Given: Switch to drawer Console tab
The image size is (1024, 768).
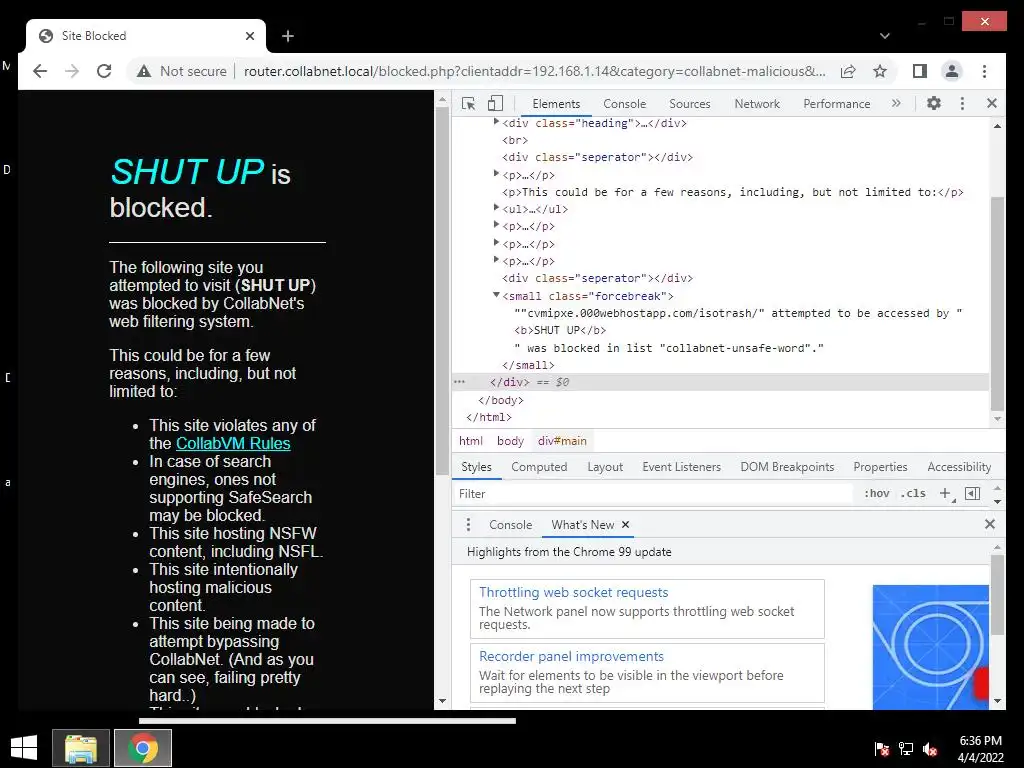Looking at the screenshot, I should pyautogui.click(x=510, y=525).
